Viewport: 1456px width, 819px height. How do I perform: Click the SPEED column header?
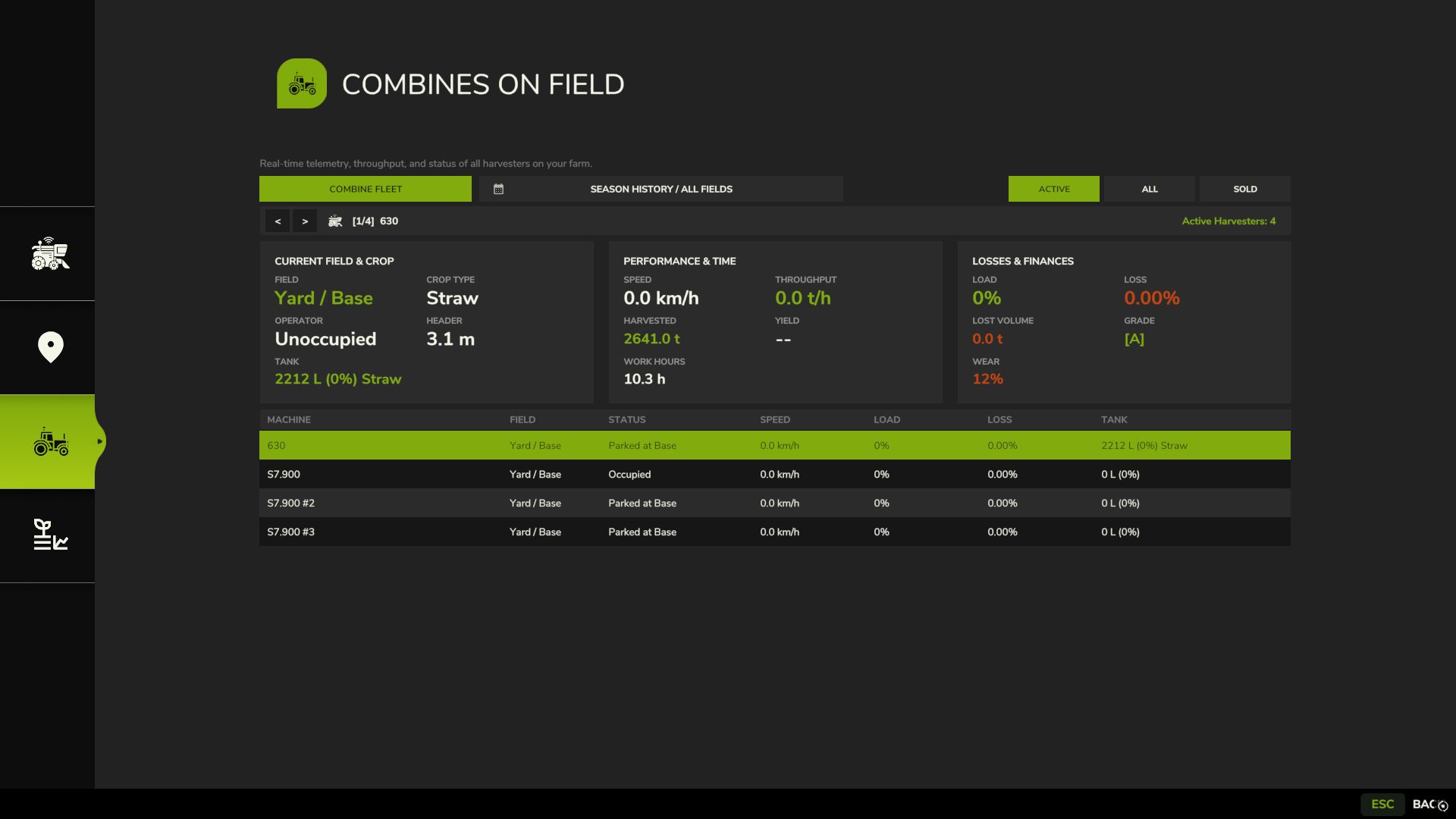[x=775, y=419]
